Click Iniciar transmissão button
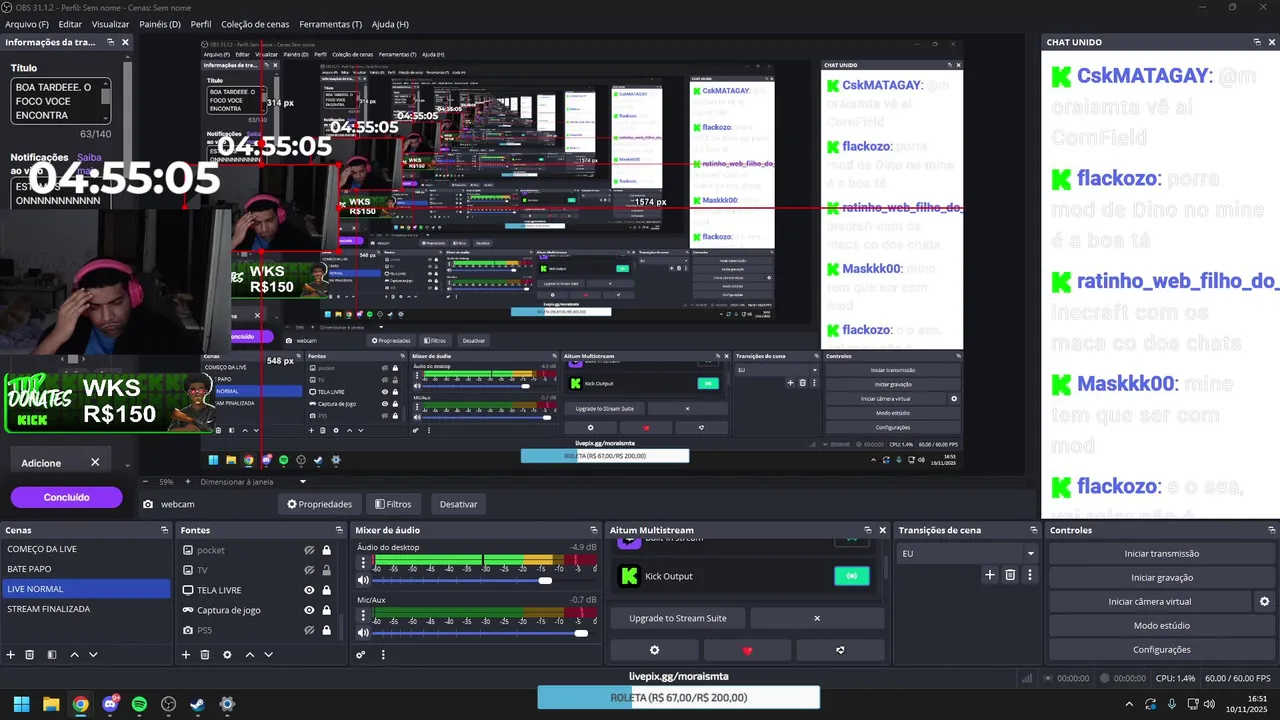Image resolution: width=1280 pixels, height=720 pixels. pos(1162,553)
